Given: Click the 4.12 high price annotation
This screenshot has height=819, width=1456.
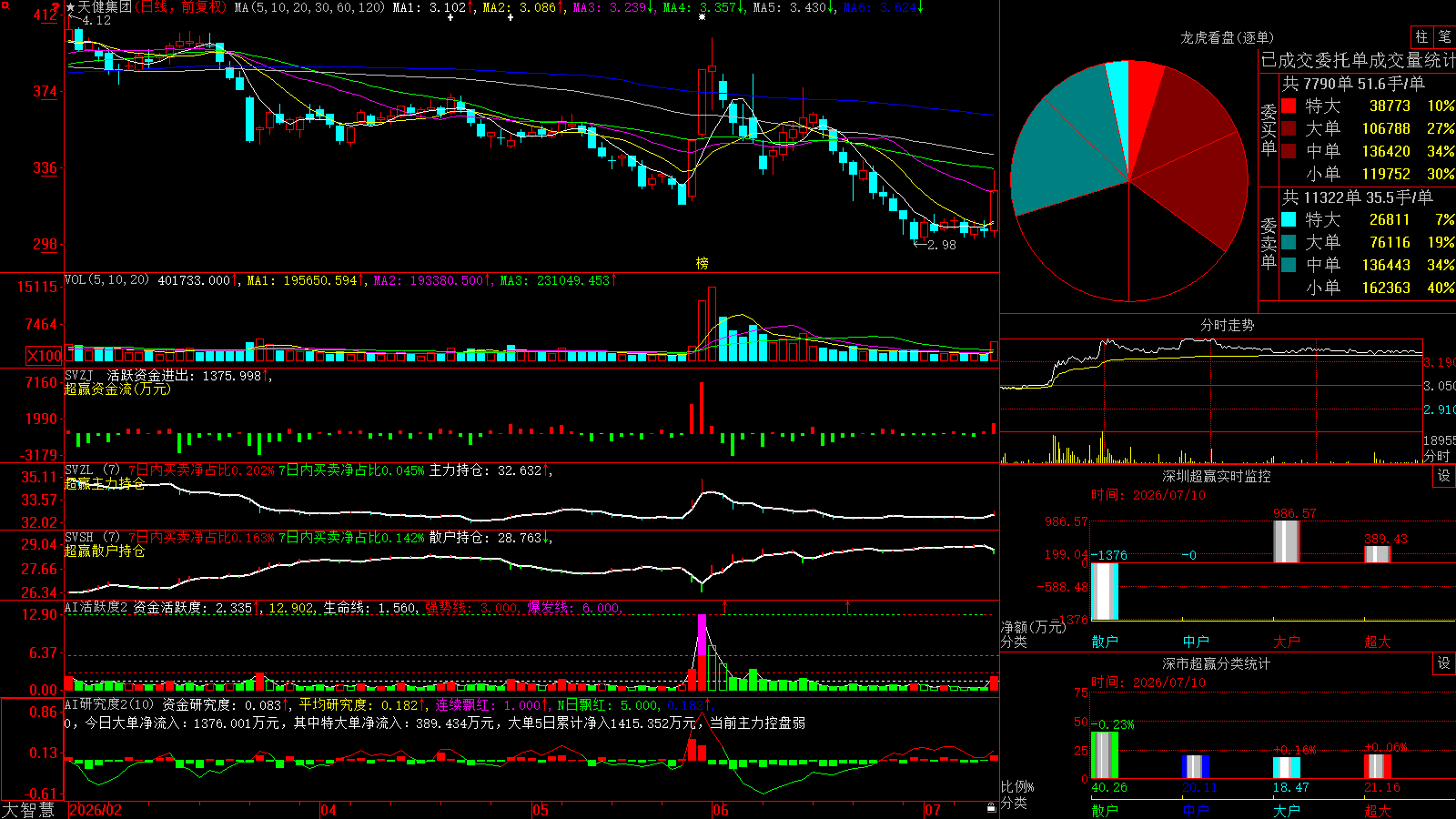Looking at the screenshot, I should point(96,20).
